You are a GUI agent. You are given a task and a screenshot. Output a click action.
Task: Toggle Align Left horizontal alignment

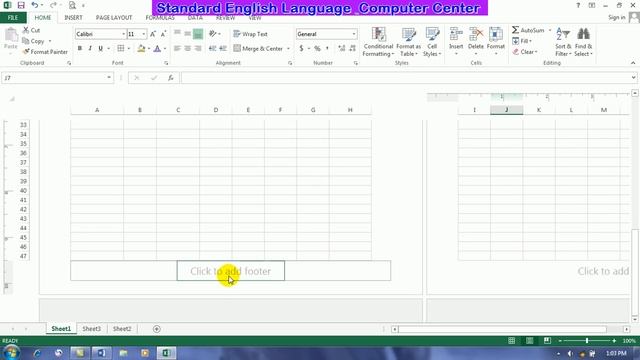click(x=177, y=49)
